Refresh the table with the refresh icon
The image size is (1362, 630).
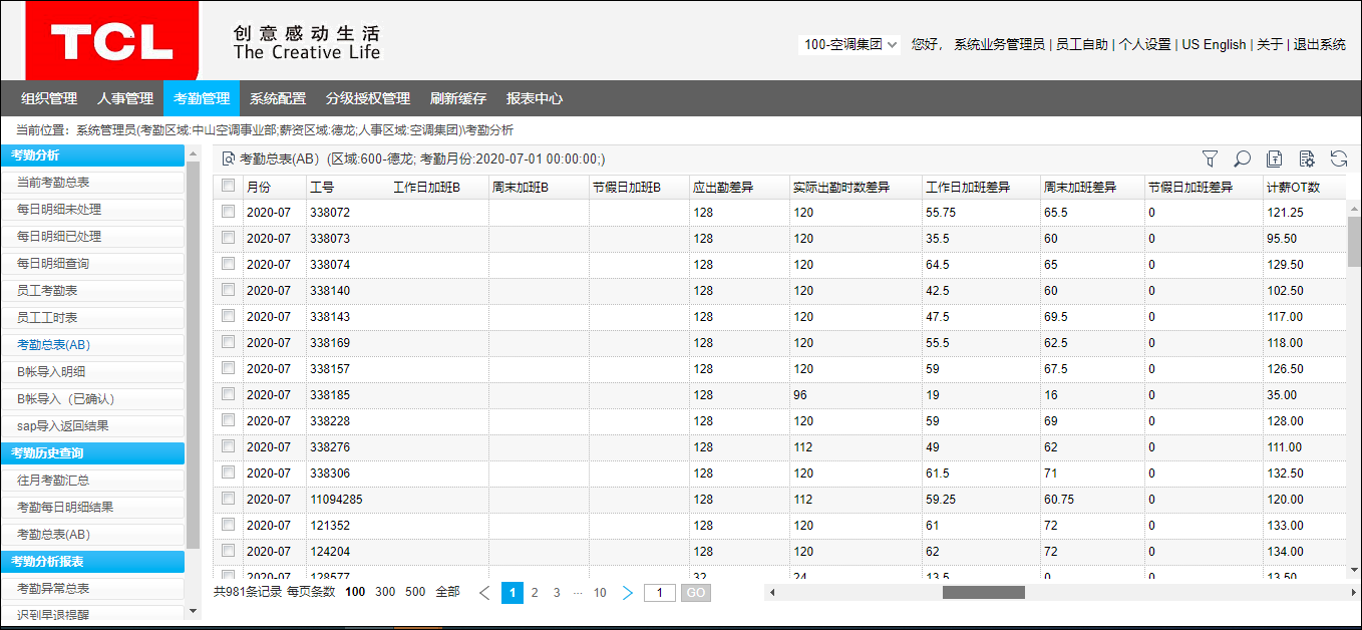tap(1339, 159)
